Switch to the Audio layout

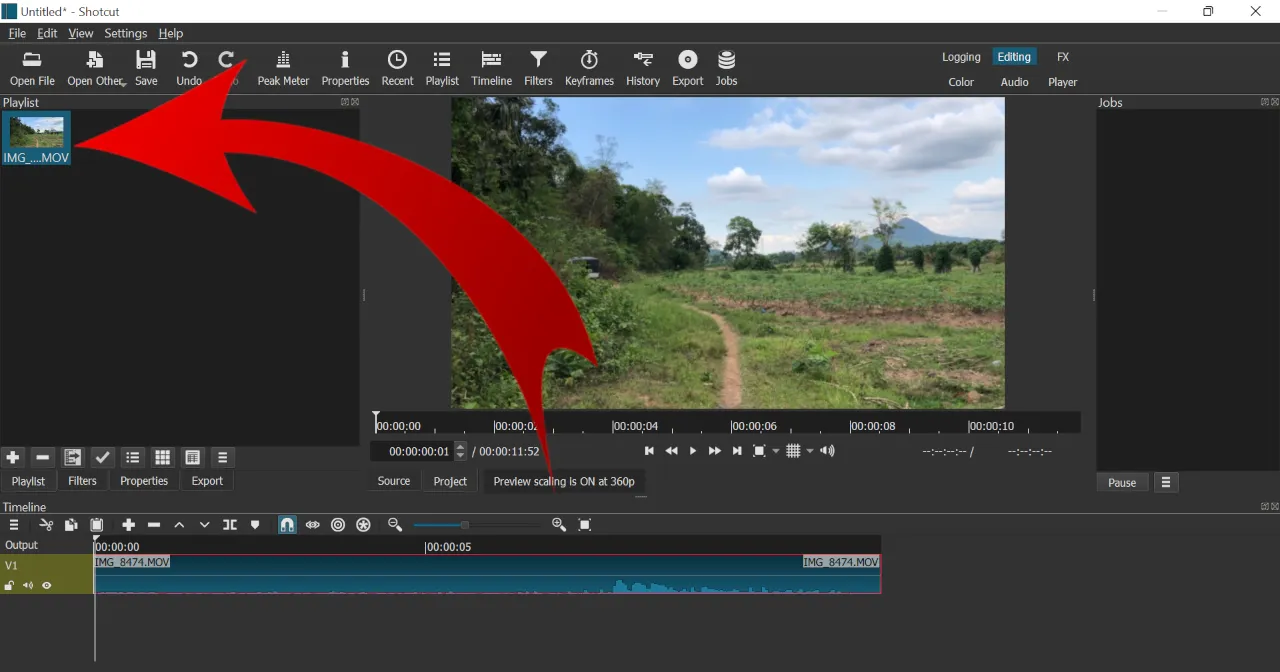[x=1014, y=82]
